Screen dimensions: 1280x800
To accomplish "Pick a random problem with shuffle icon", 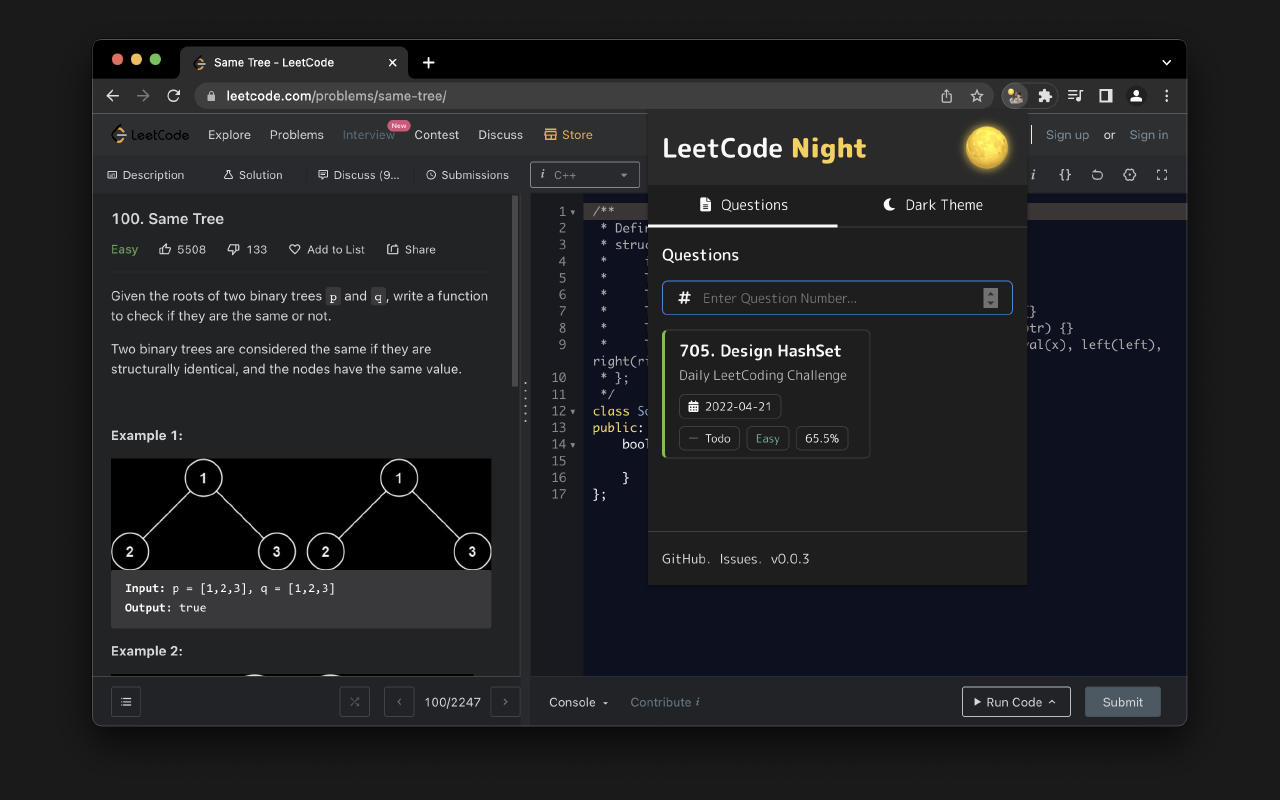I will (x=354, y=702).
